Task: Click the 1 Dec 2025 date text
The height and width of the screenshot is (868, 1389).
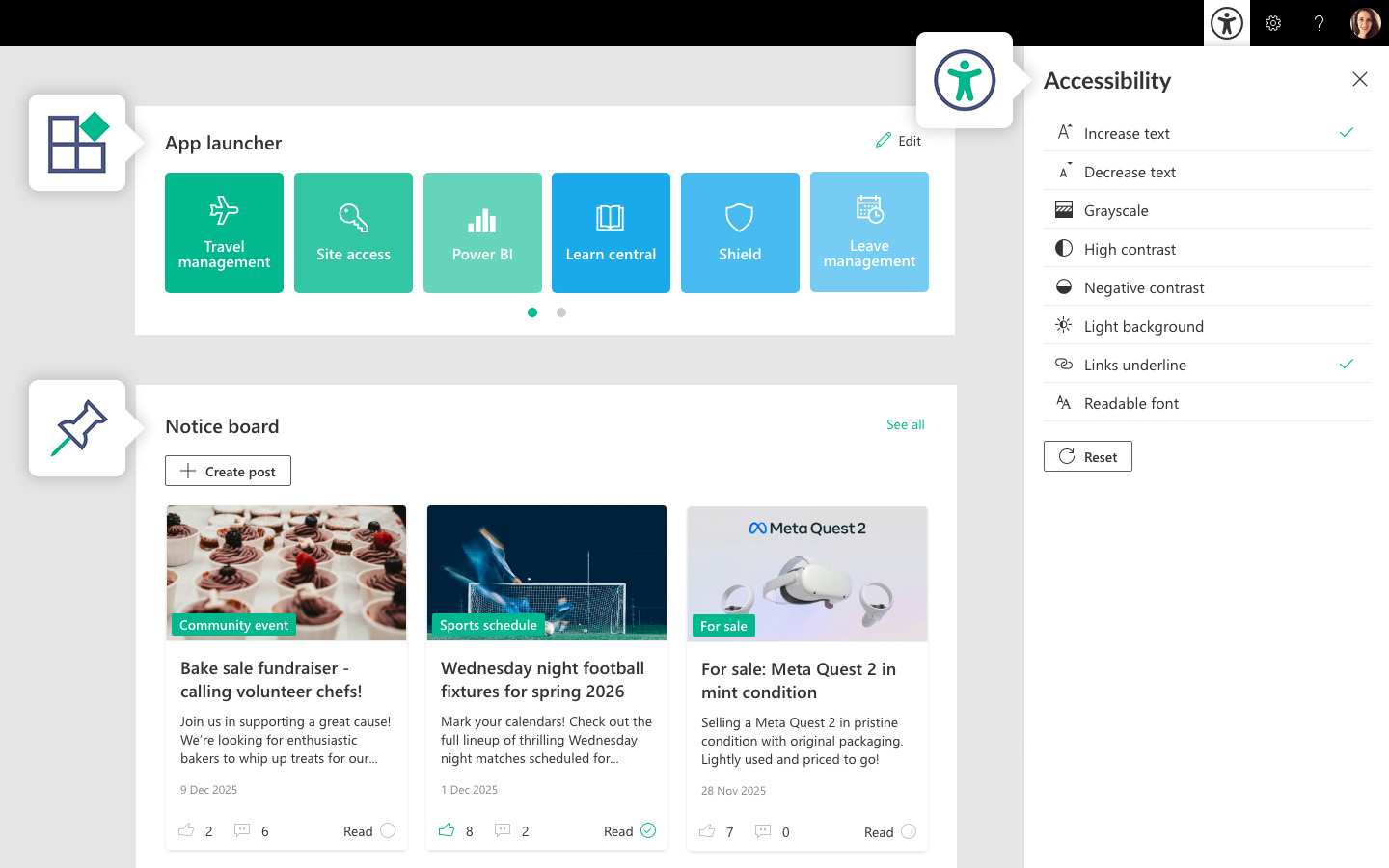Action: [x=469, y=790]
